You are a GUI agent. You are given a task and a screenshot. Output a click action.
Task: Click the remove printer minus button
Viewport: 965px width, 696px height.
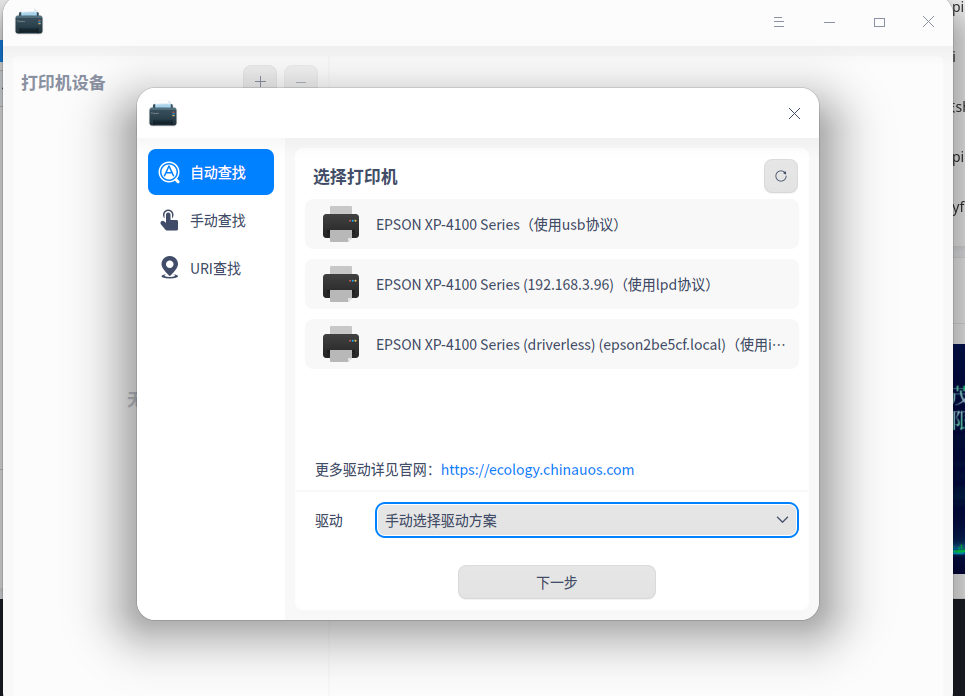pos(301,82)
